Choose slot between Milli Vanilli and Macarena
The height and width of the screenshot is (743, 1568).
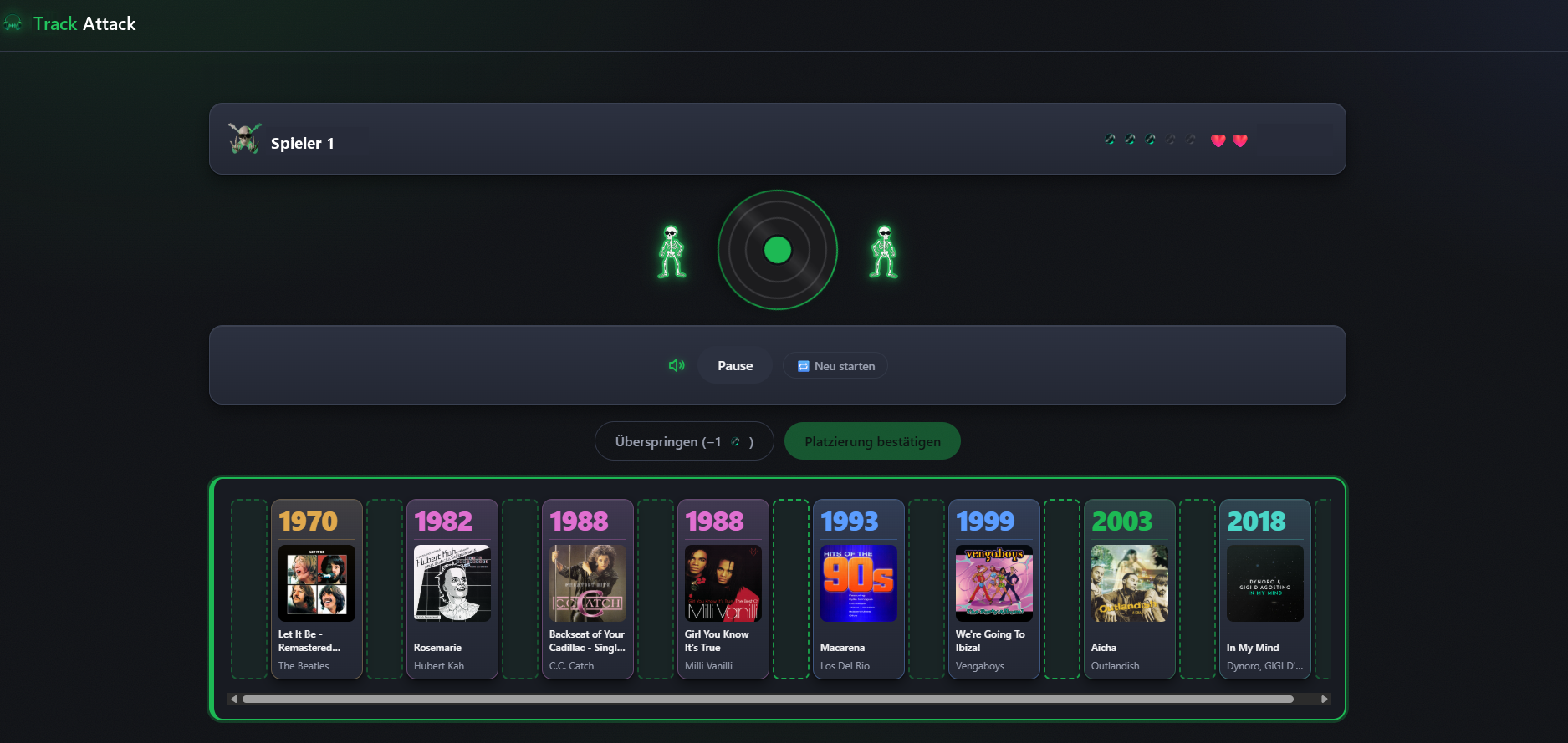[x=791, y=589]
